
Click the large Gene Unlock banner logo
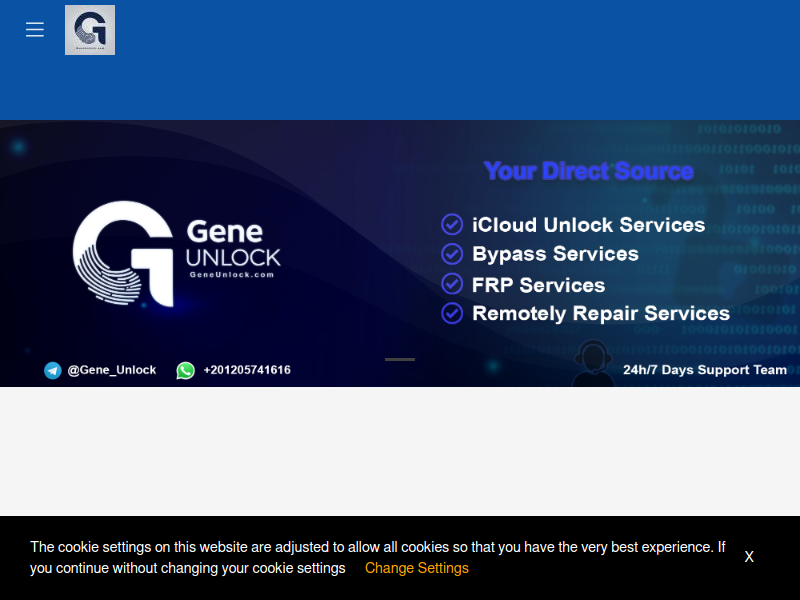pos(177,254)
